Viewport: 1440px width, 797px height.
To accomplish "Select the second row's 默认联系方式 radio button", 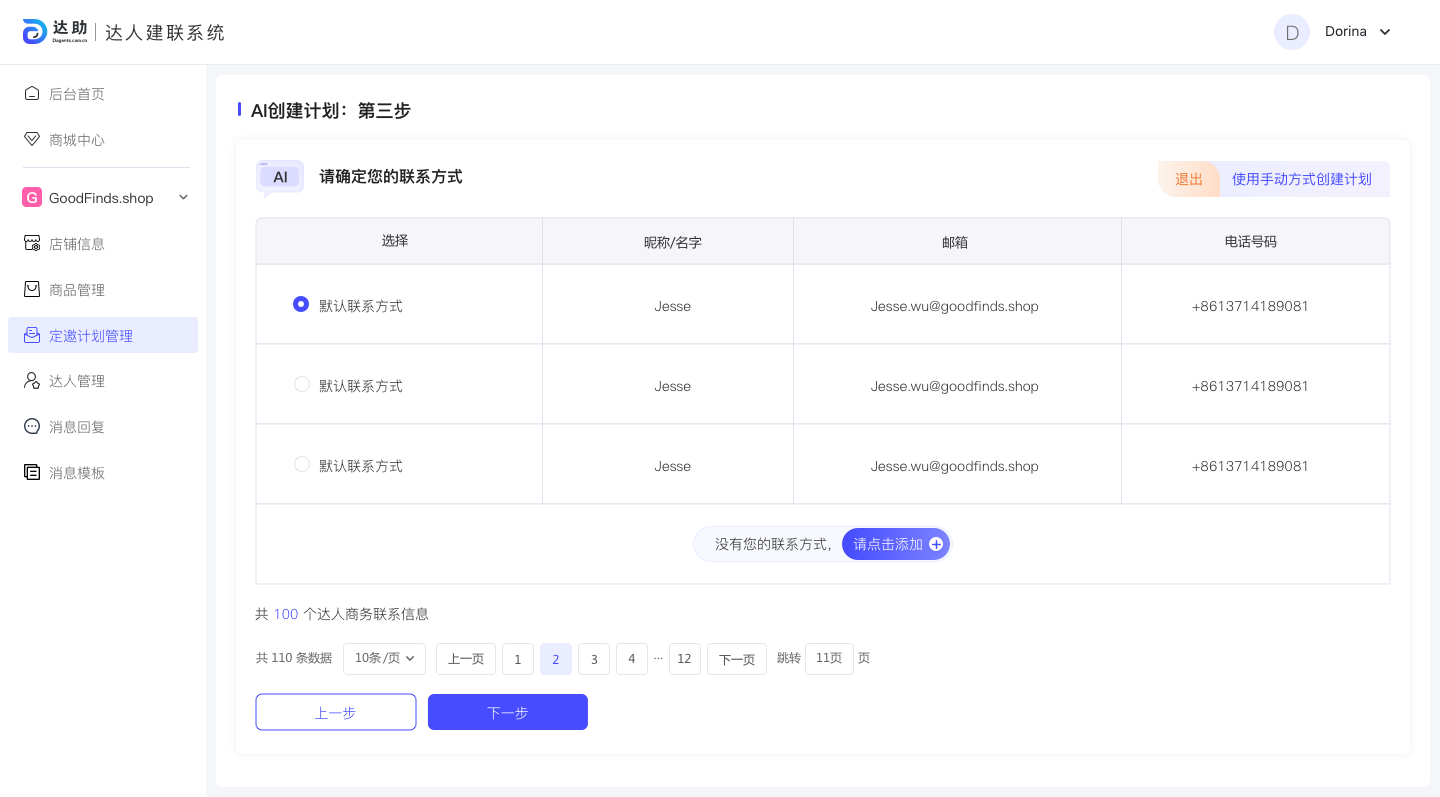I will click(301, 384).
